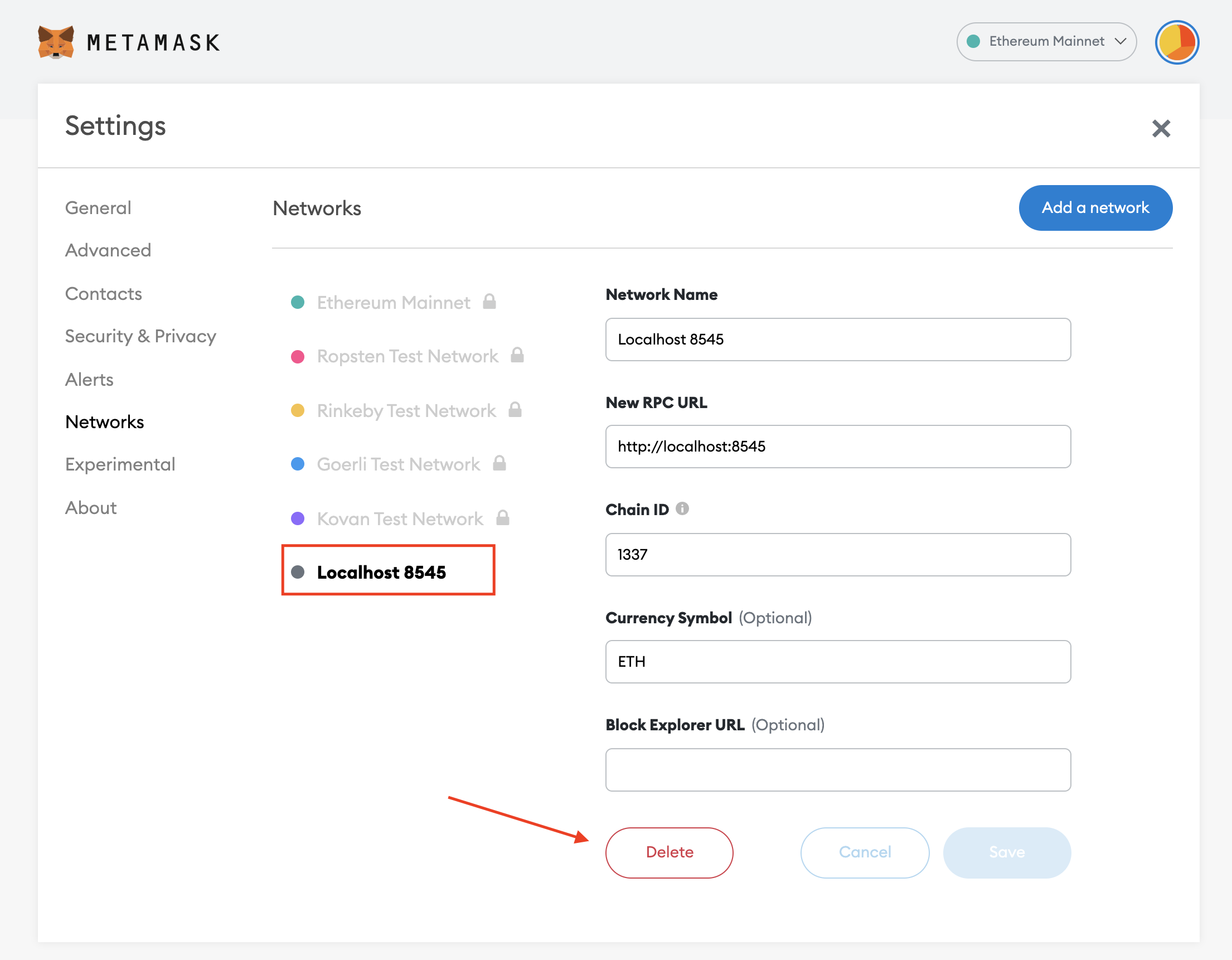Click the lock icon next to Rinkeby Test Network
The image size is (1232, 960).
(515, 410)
